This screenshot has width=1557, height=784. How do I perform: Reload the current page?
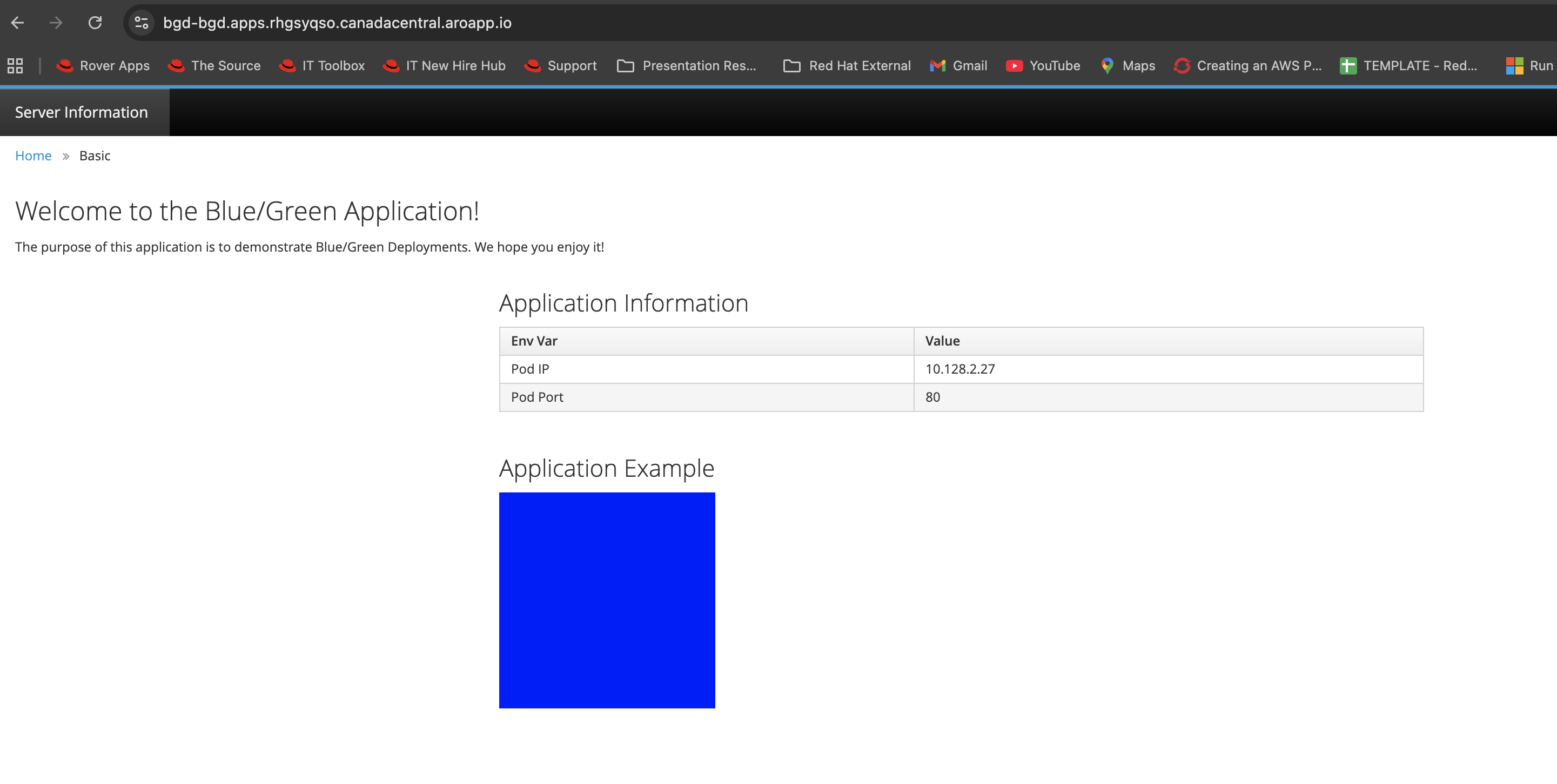point(96,23)
